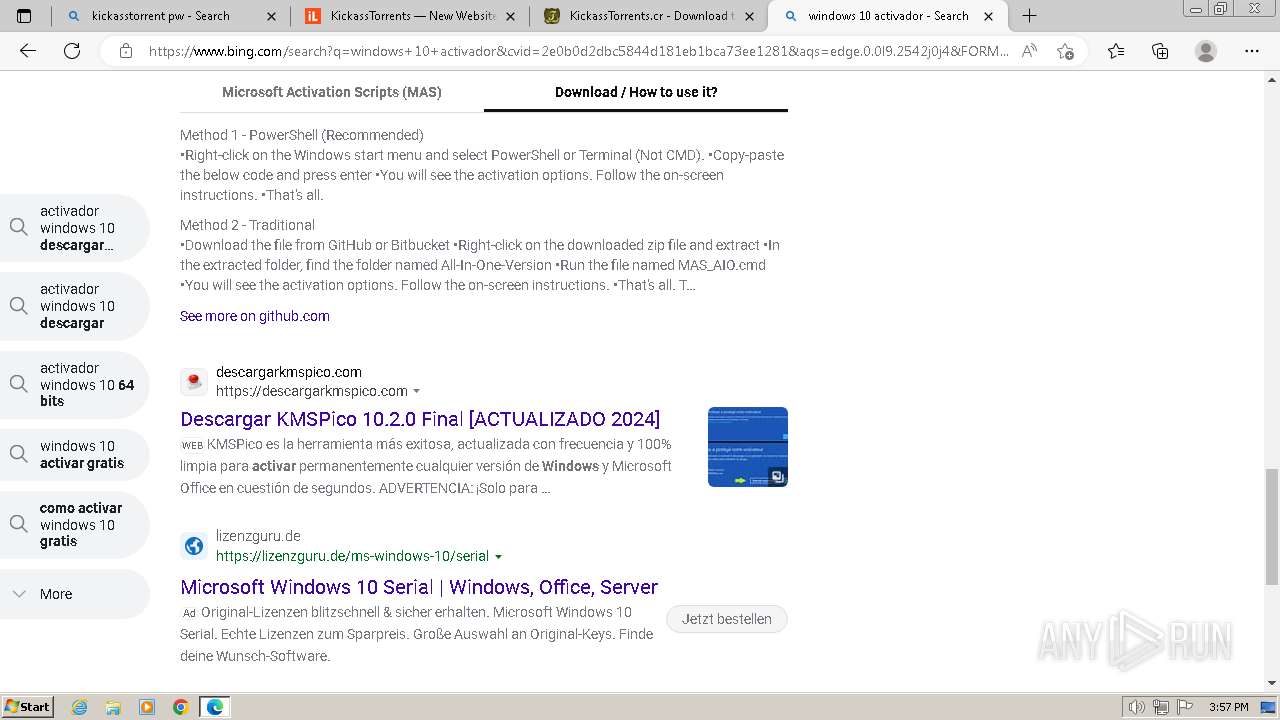The height and width of the screenshot is (720, 1280).
Task: Search activador windows 10 64 bits suggestion
Action: (75, 385)
